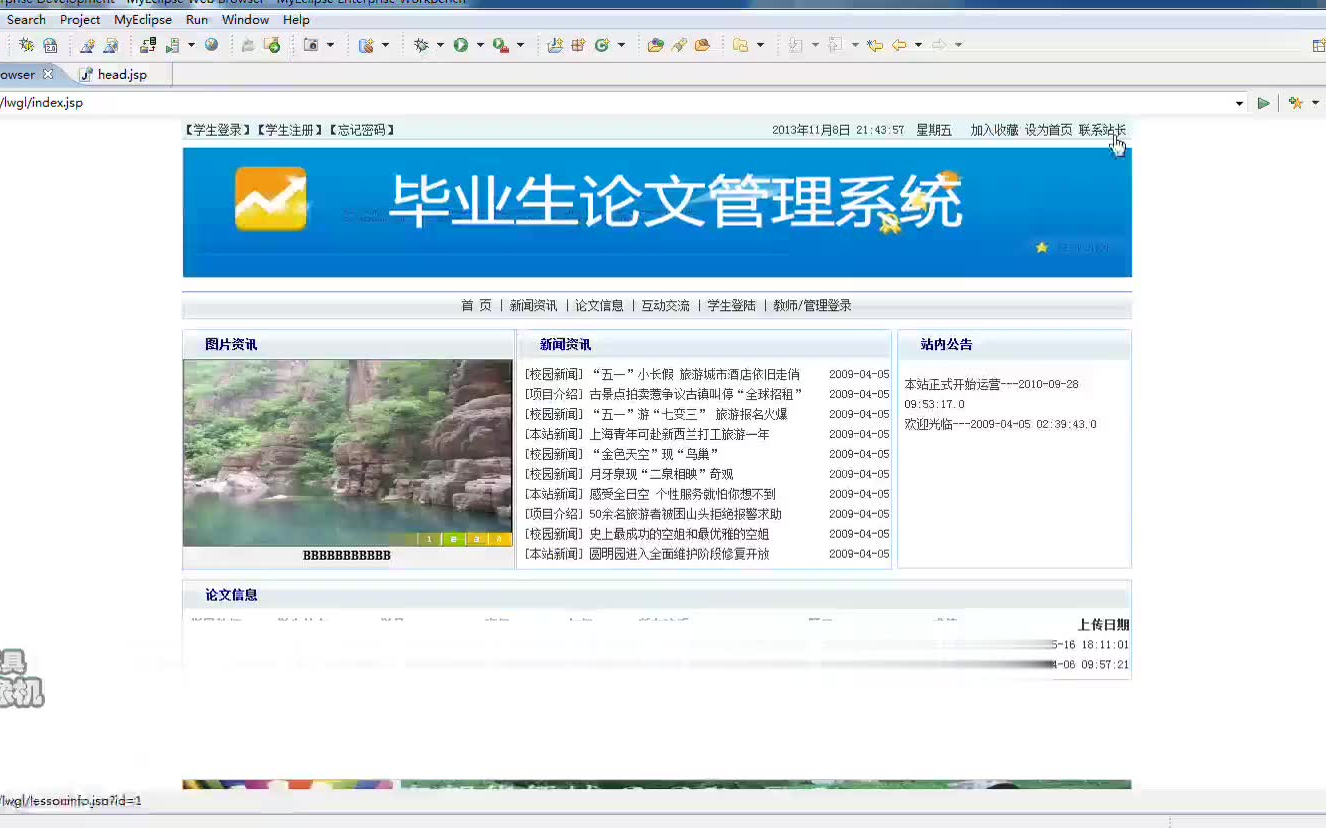1326x828 pixels.
Task: Click the web page snapshot camera icon
Action: click(312, 45)
